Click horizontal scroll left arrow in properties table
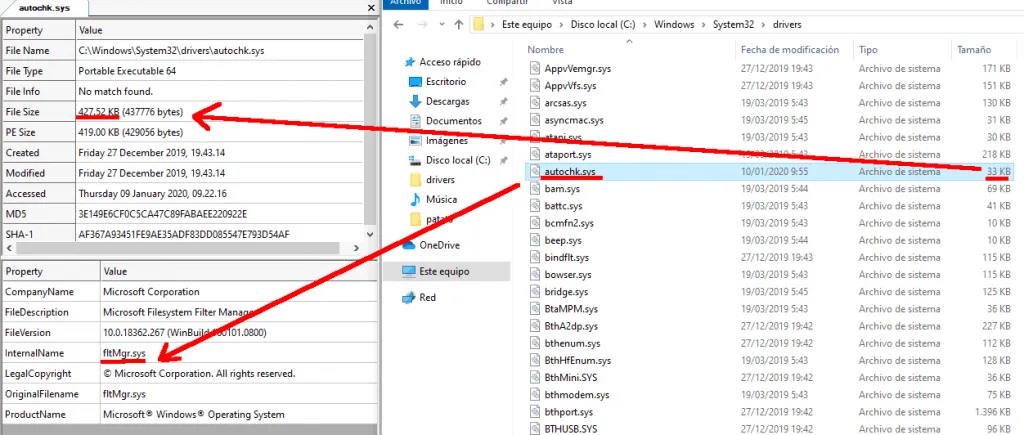The image size is (1024, 435). 8,248
